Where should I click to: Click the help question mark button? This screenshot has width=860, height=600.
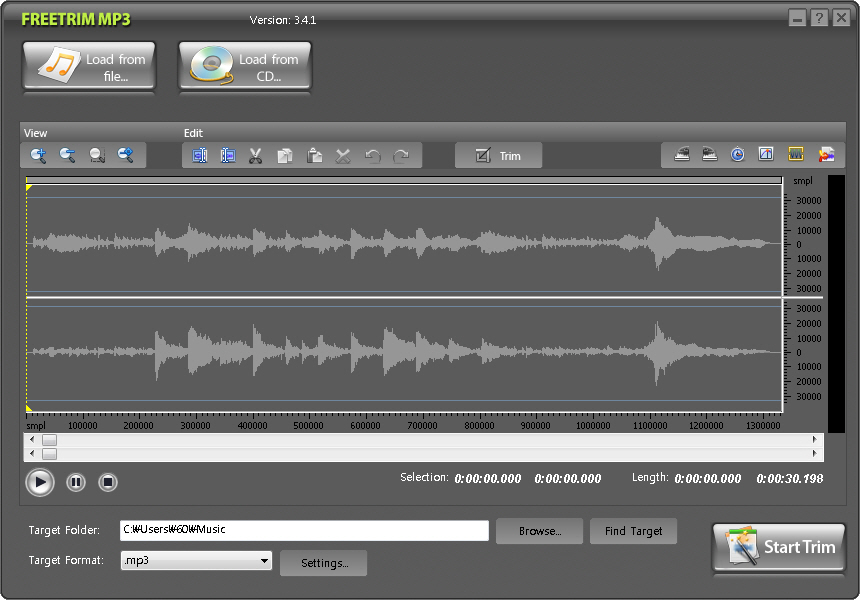pyautogui.click(x=819, y=18)
